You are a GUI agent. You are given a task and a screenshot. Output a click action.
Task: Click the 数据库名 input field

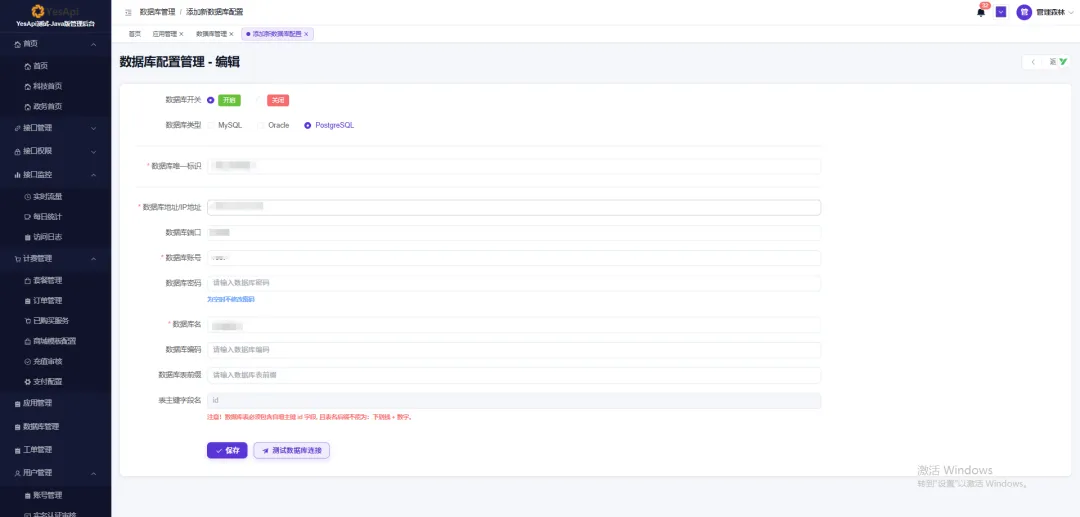514,324
